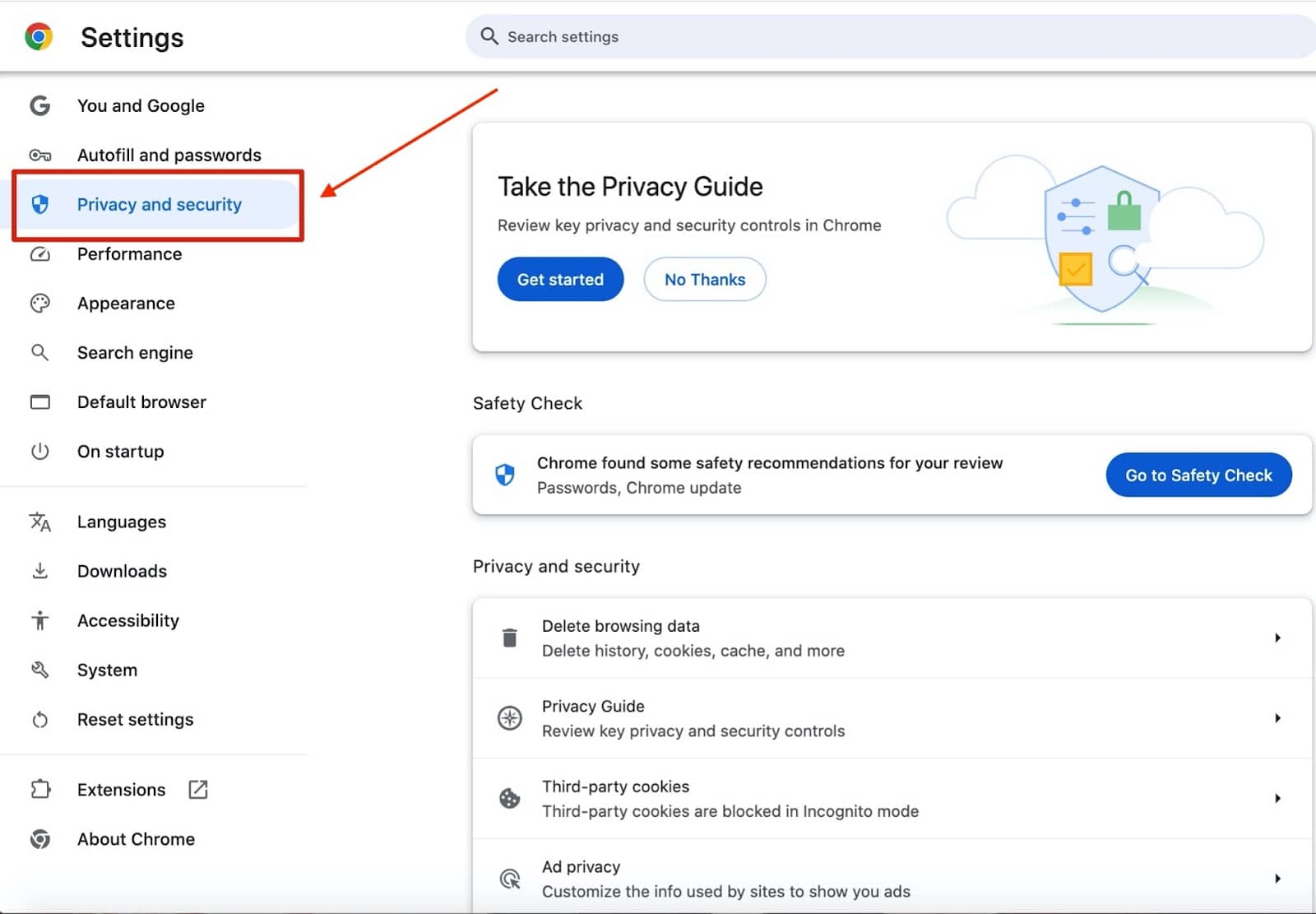Screen dimensions: 1316x914
Task: Select Search engine in the sidebar
Action: (135, 353)
